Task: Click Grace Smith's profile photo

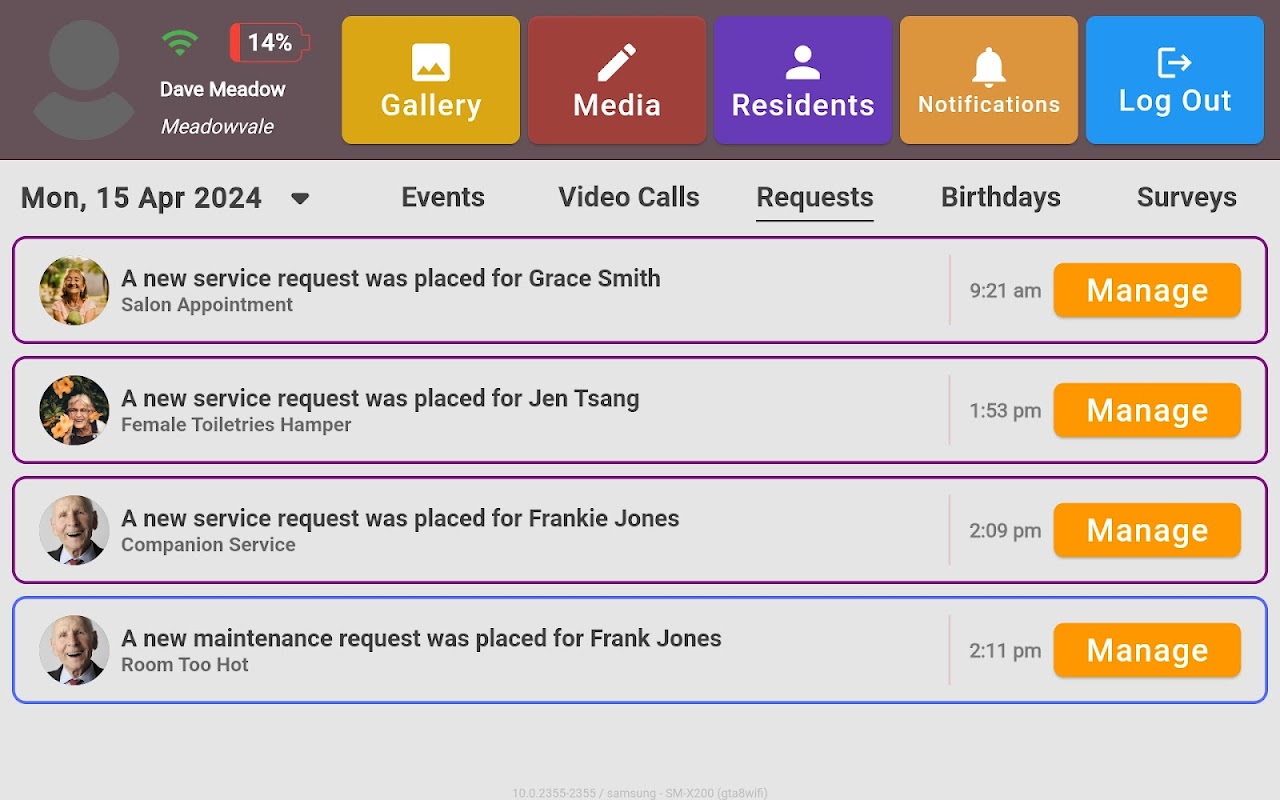Action: (74, 290)
